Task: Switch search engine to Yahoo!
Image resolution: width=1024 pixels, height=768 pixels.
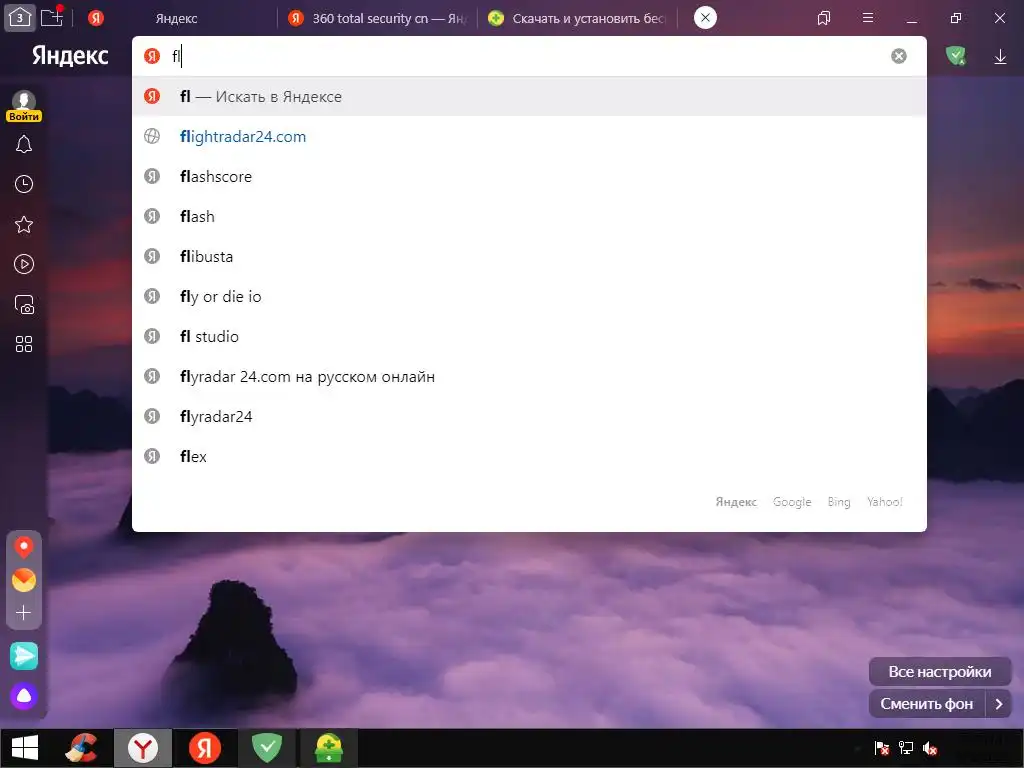Action: click(x=885, y=502)
